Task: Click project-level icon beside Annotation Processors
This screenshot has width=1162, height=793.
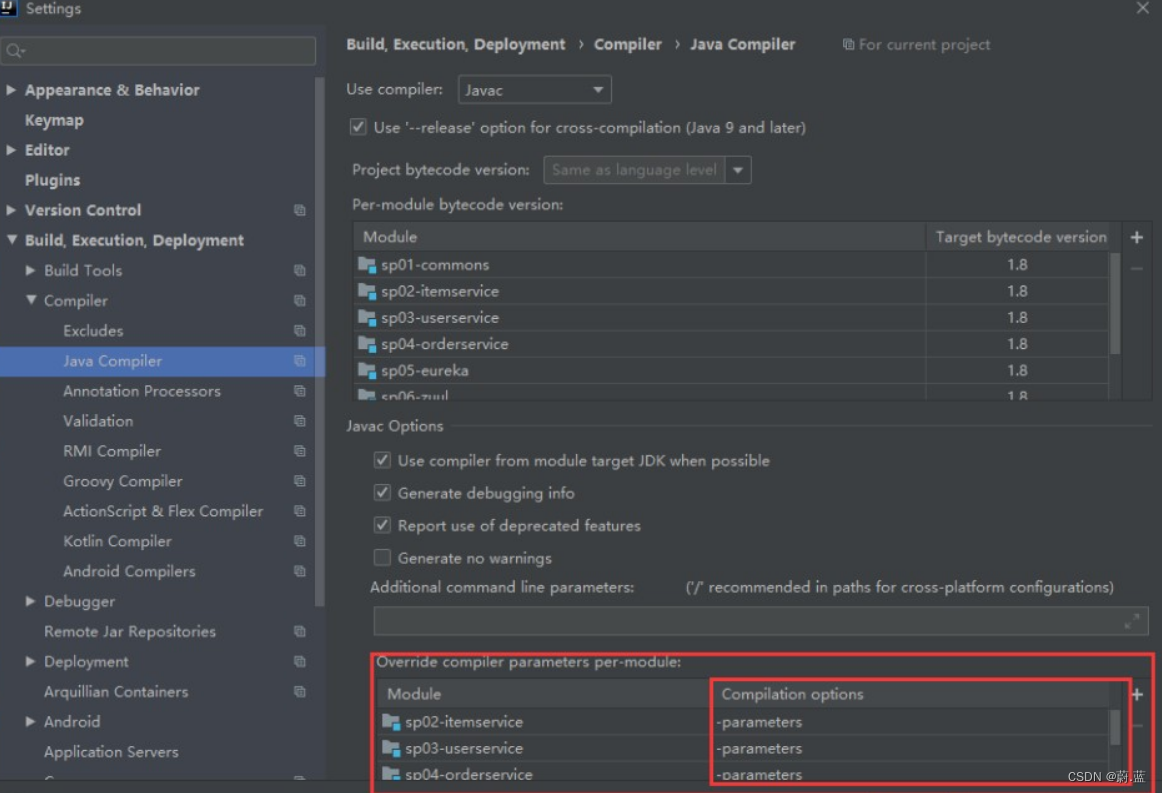Action: click(299, 391)
